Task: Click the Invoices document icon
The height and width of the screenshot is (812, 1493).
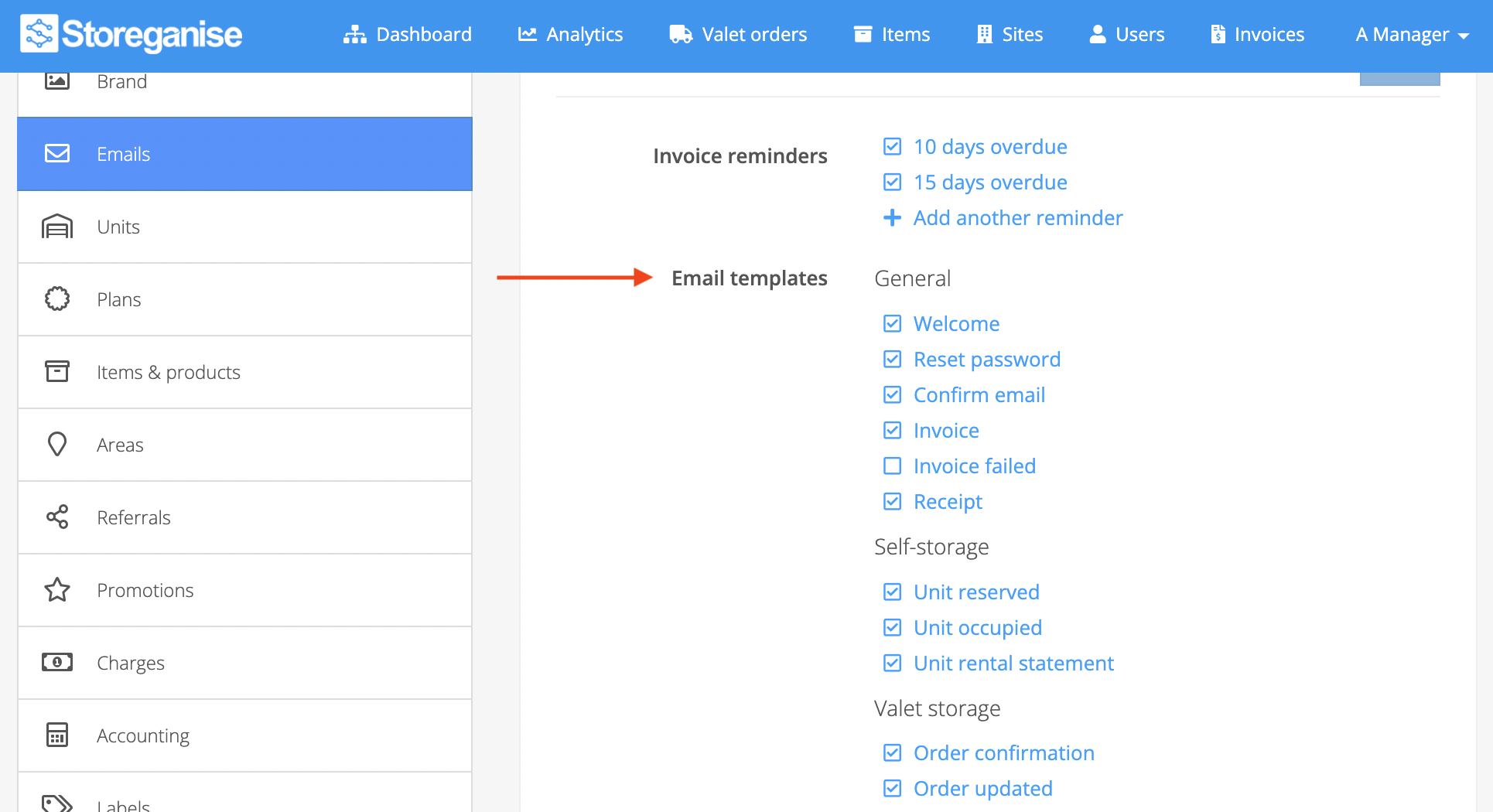Action: click(x=1218, y=34)
